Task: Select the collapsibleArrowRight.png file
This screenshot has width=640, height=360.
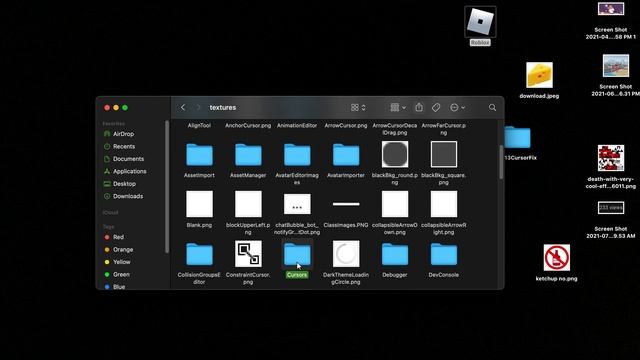Action: point(444,204)
